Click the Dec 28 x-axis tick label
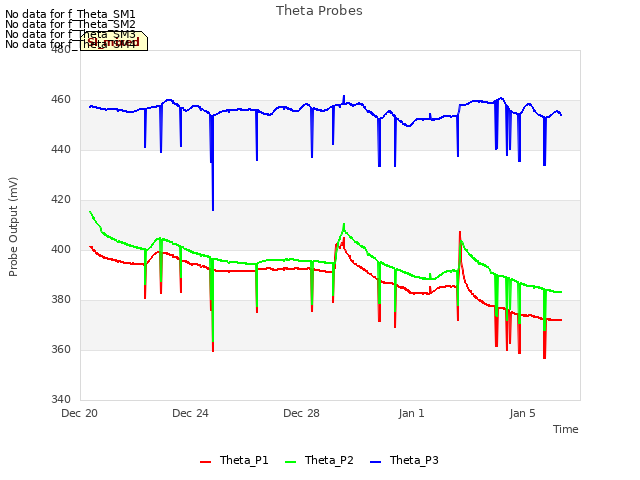The height and width of the screenshot is (480, 640). point(301,413)
